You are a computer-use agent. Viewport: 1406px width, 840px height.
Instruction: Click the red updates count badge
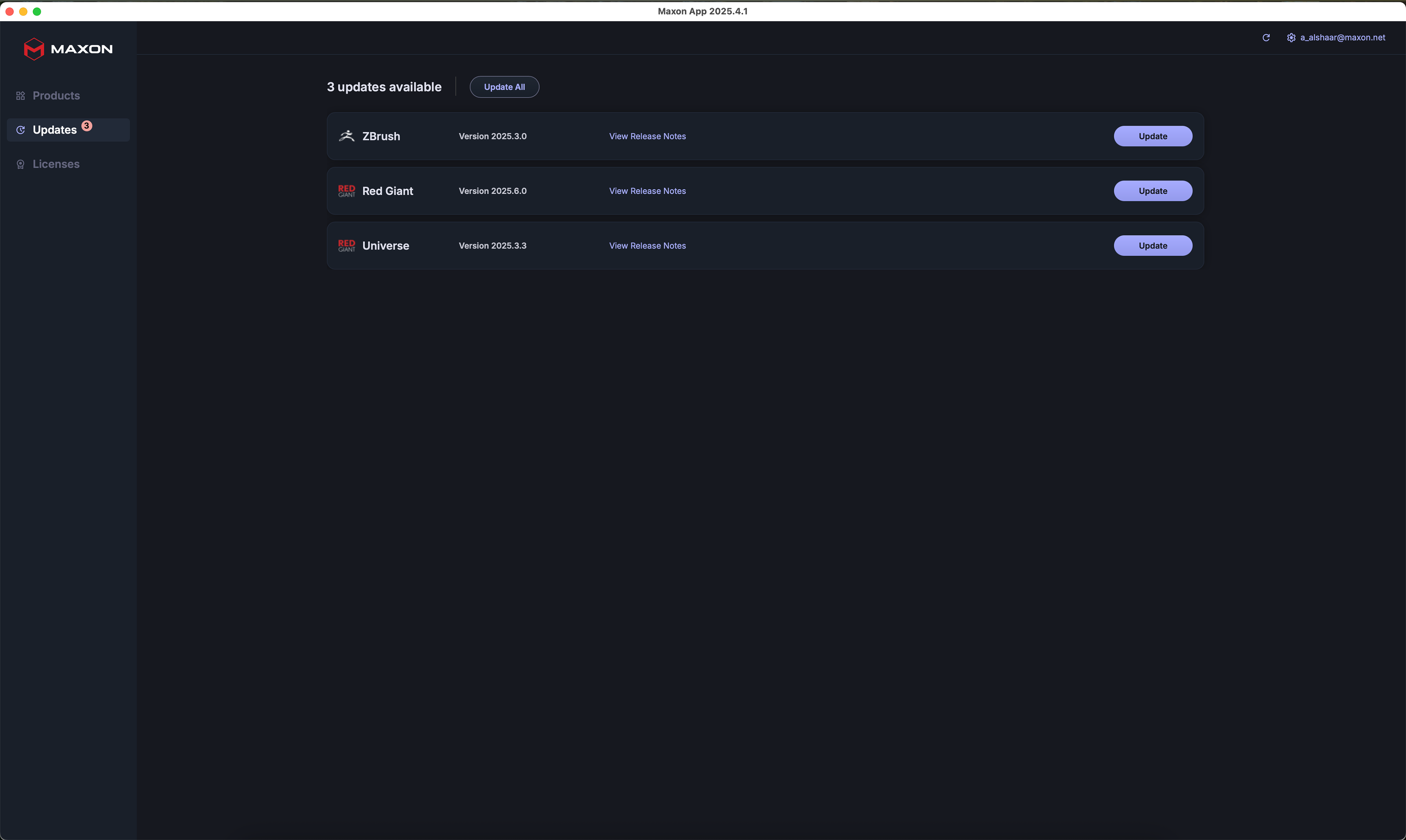87,126
